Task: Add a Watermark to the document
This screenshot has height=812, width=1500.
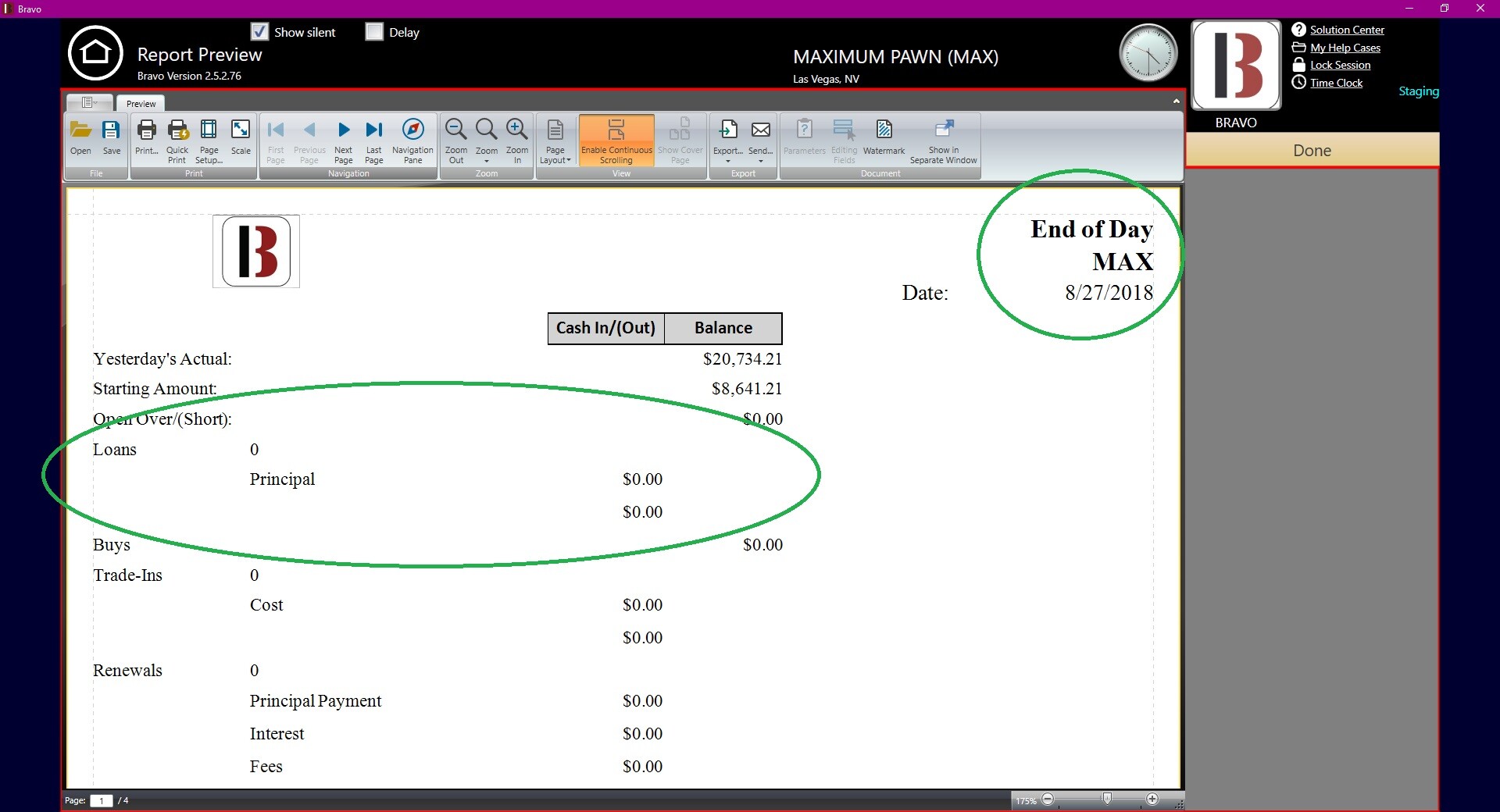Action: tap(884, 139)
